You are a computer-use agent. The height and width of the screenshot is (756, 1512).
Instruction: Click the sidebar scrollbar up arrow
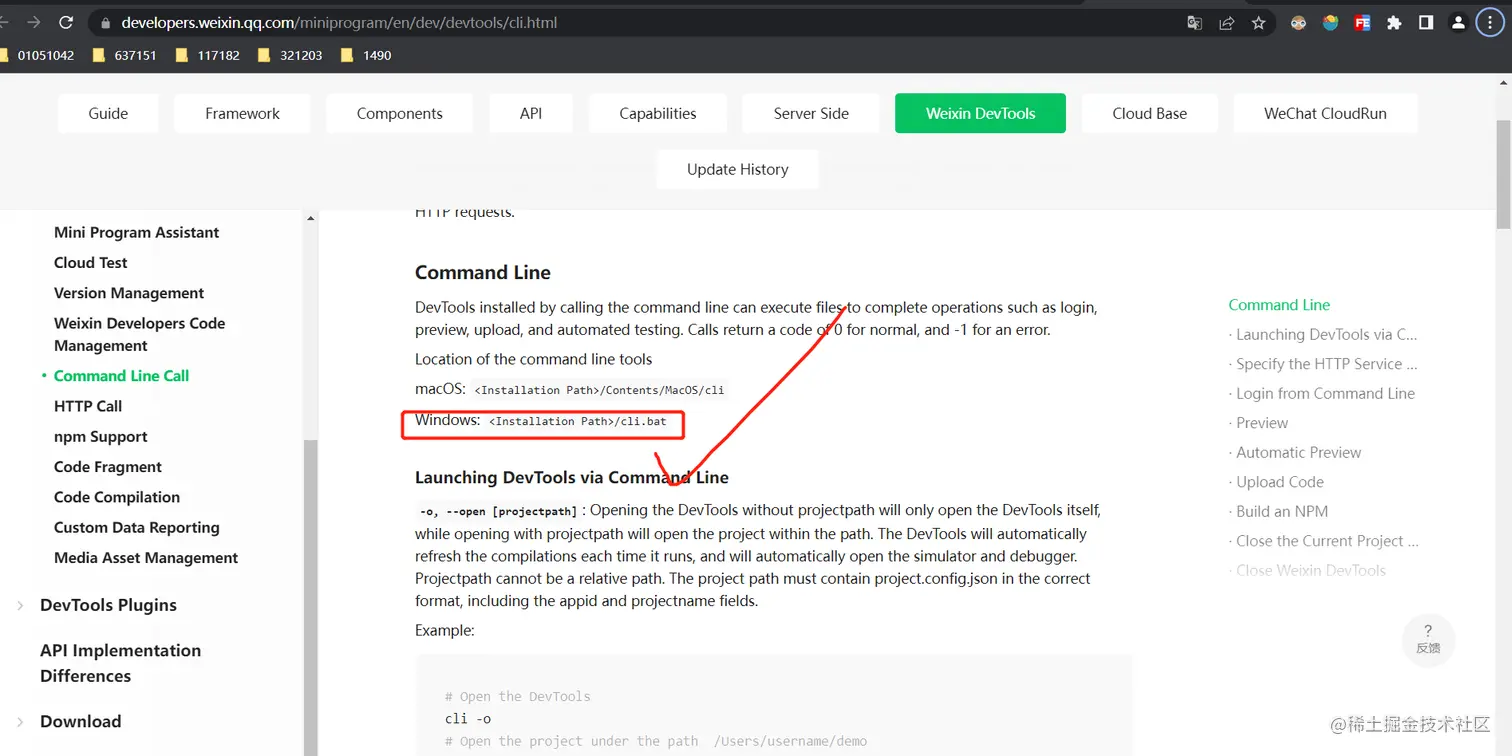(x=310, y=218)
